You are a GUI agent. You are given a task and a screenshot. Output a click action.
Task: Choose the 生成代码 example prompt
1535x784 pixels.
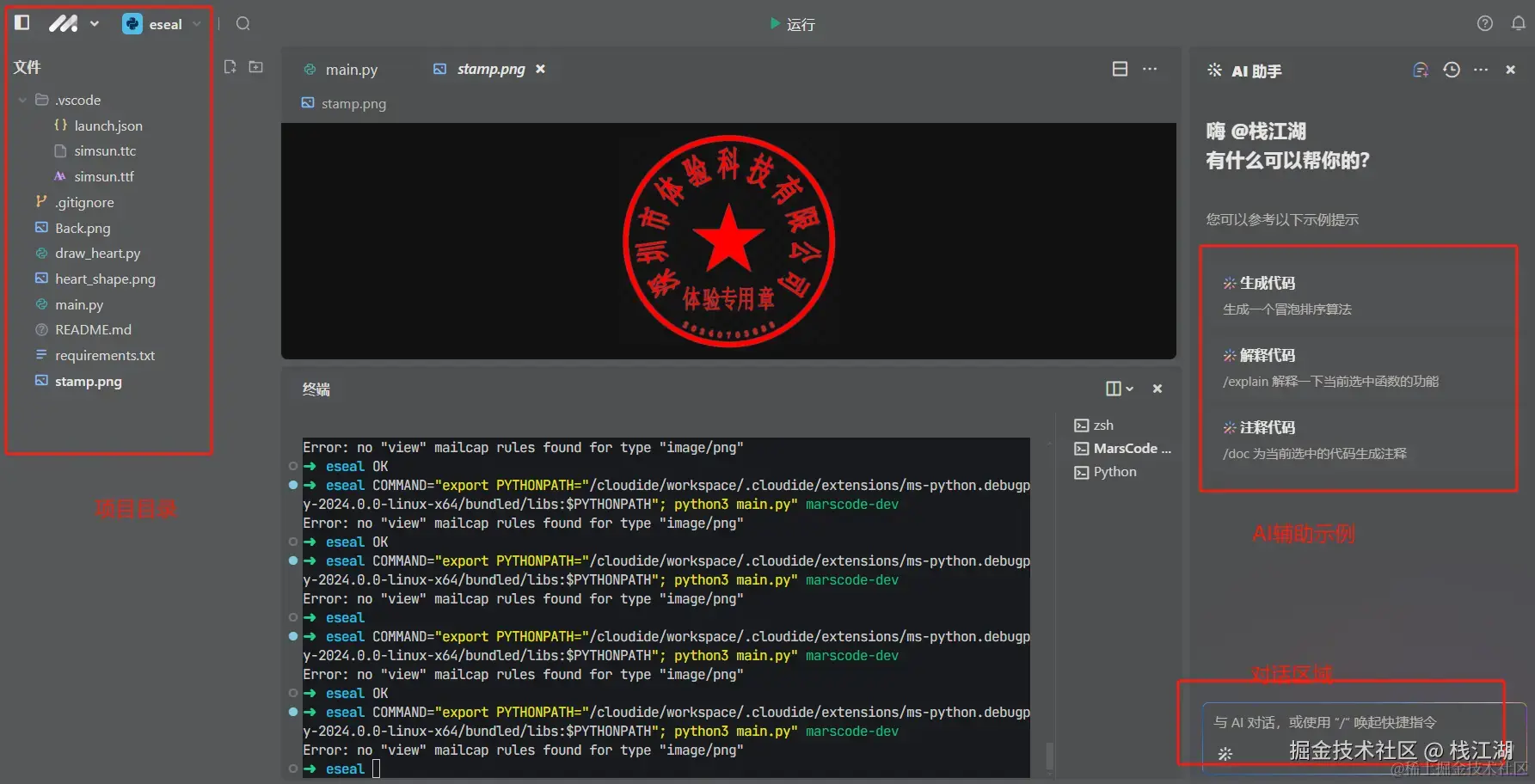(x=1358, y=296)
